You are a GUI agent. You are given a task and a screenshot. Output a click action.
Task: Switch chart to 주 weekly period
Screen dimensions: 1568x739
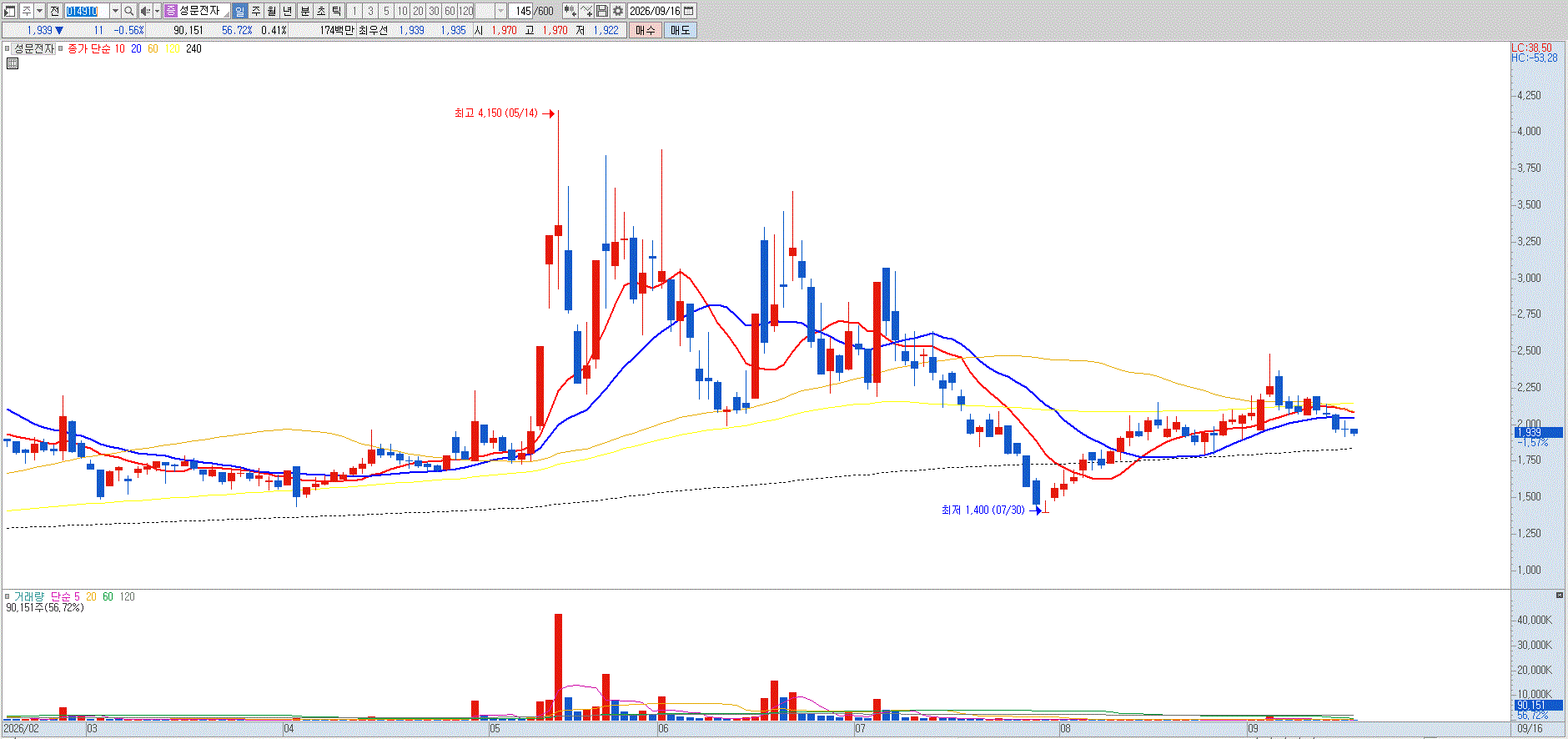click(x=256, y=11)
